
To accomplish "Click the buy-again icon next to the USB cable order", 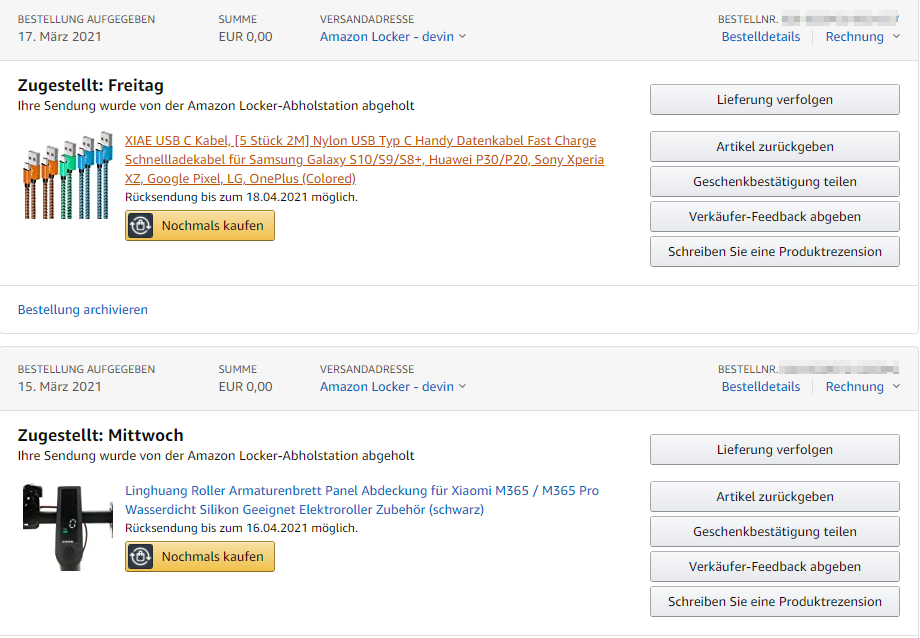I will pyautogui.click(x=140, y=225).
